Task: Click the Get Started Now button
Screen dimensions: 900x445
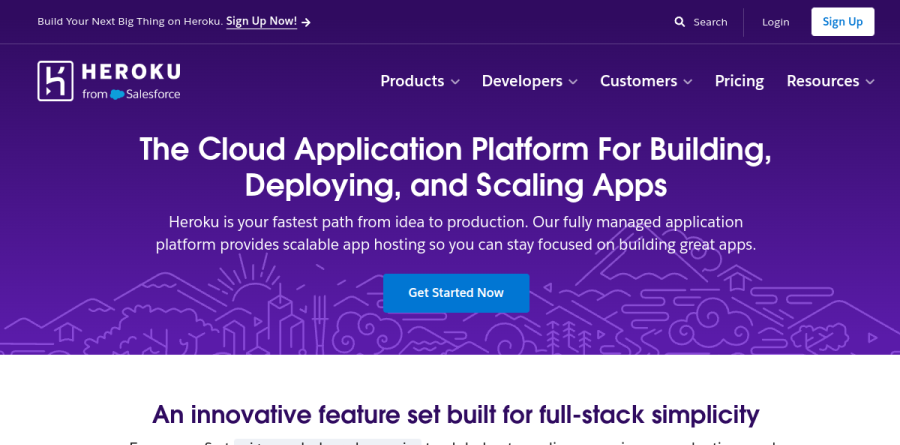Action: pyautogui.click(x=456, y=293)
